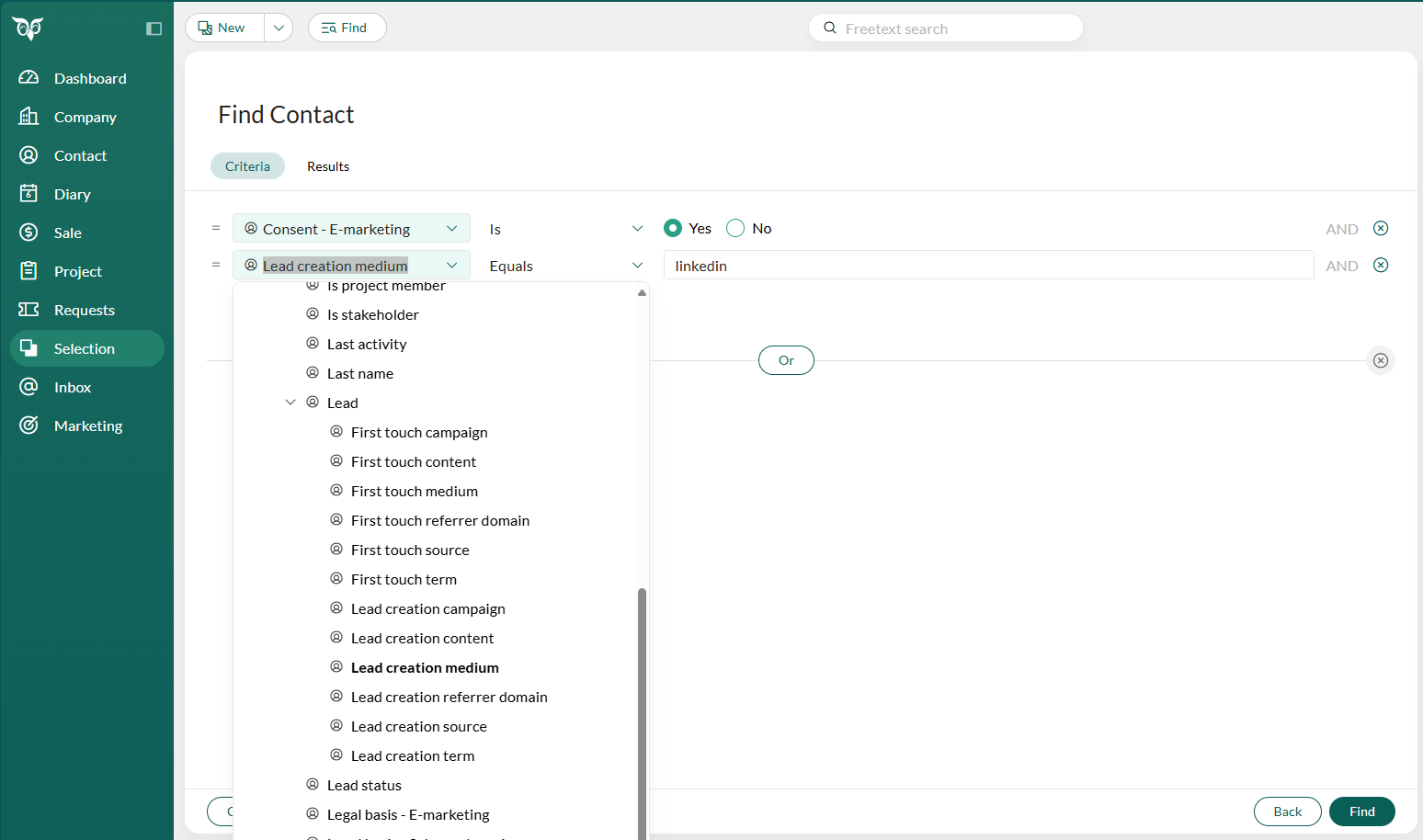1423x840 pixels.
Task: Open the Equals operator dropdown
Action: [565, 266]
